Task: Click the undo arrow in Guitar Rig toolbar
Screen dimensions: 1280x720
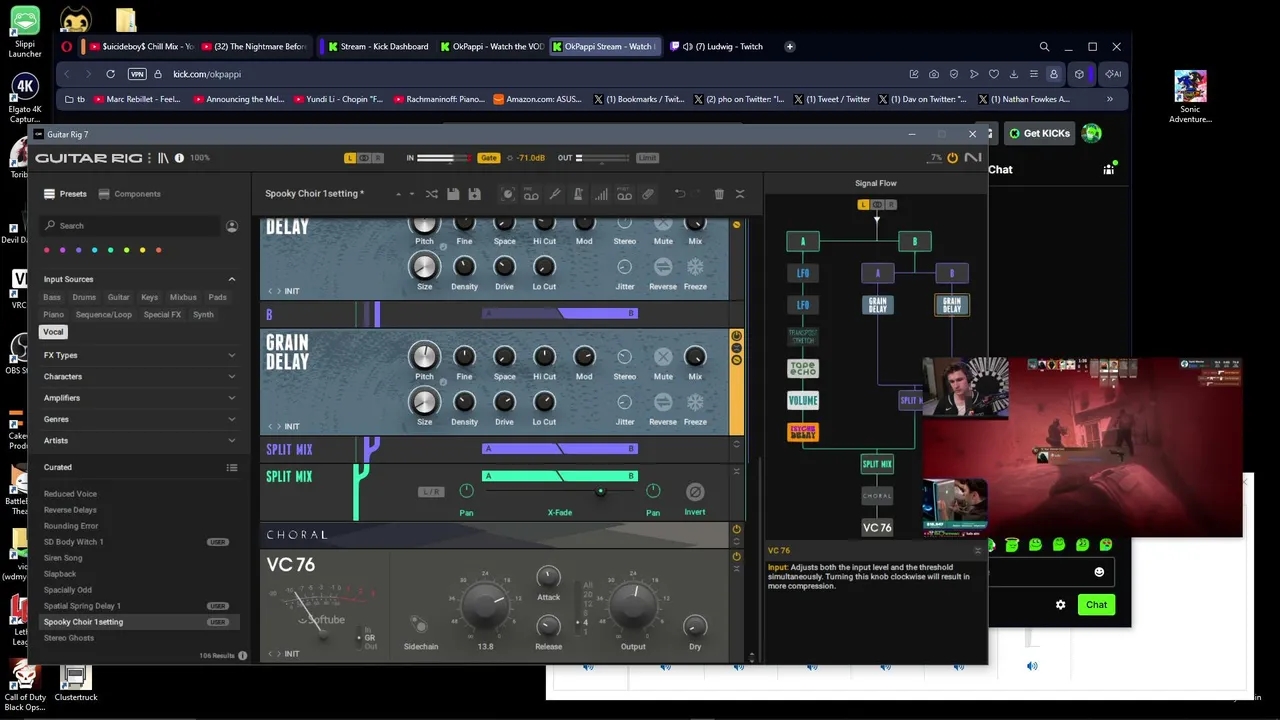Action: point(679,194)
